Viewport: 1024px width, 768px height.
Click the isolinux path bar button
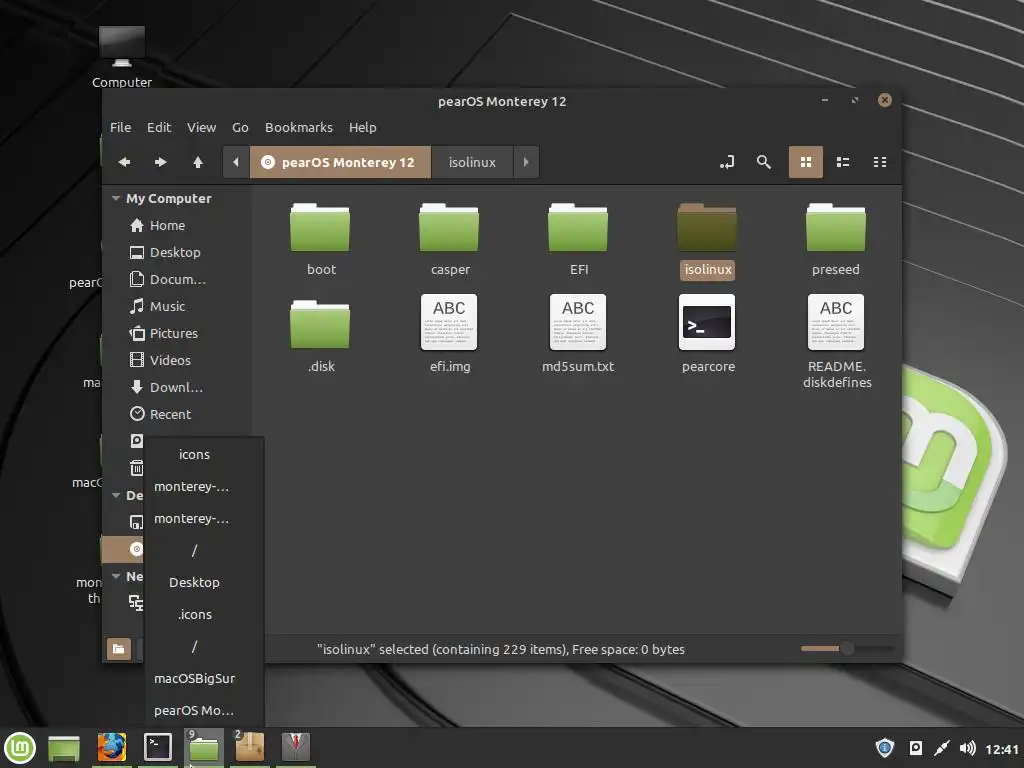(472, 162)
